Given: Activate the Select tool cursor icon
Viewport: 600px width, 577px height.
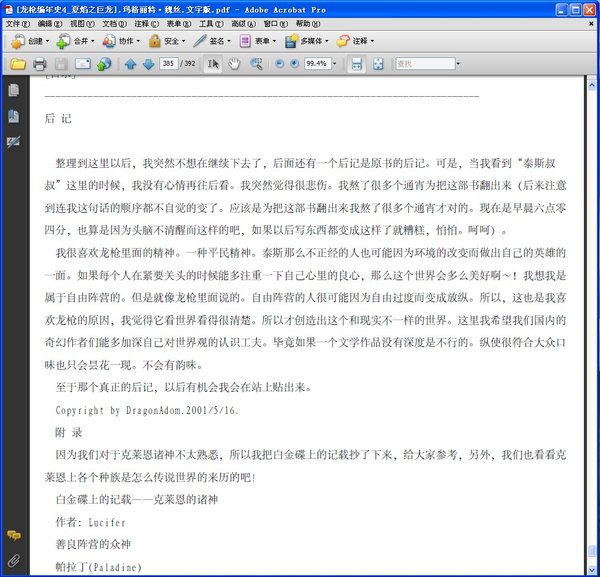Looking at the screenshot, I should (x=213, y=64).
